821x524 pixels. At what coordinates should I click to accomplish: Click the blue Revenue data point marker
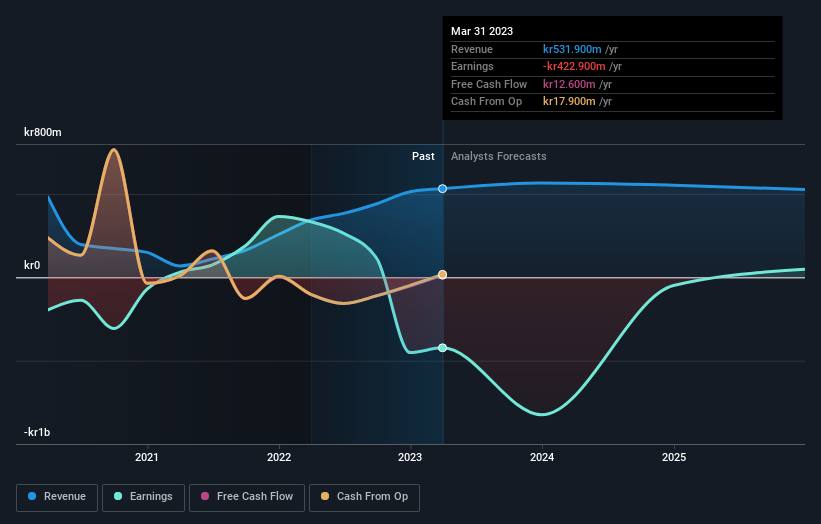442,188
